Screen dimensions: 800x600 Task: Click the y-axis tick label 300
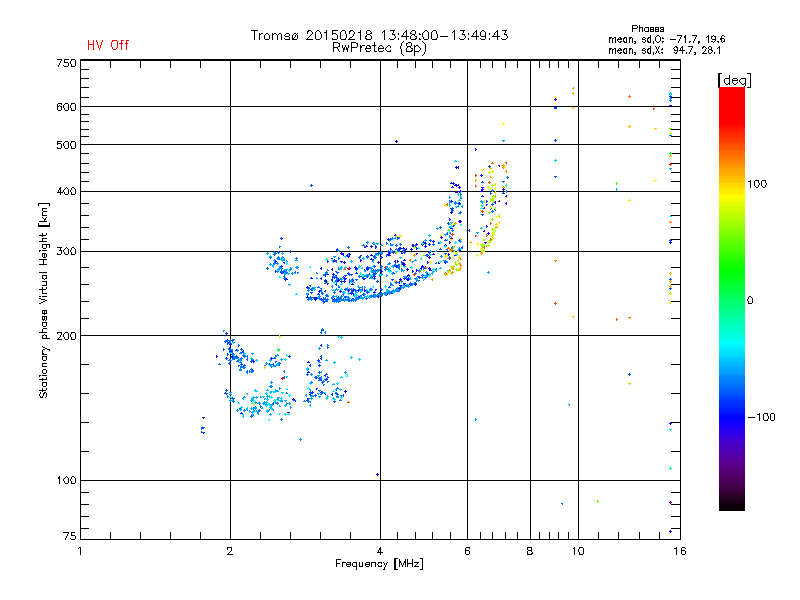click(66, 251)
